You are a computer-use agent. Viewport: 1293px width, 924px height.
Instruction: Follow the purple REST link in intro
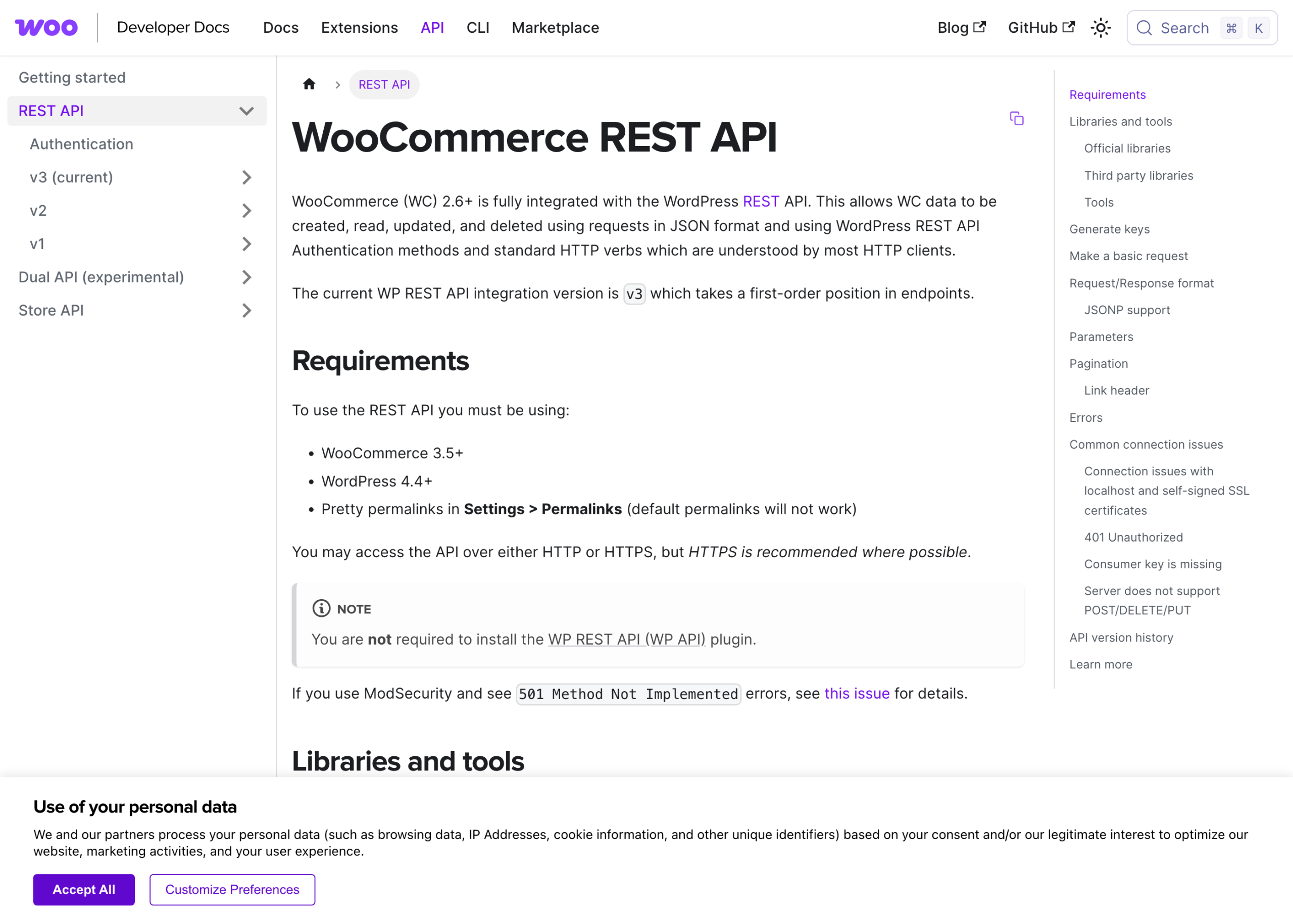761,202
